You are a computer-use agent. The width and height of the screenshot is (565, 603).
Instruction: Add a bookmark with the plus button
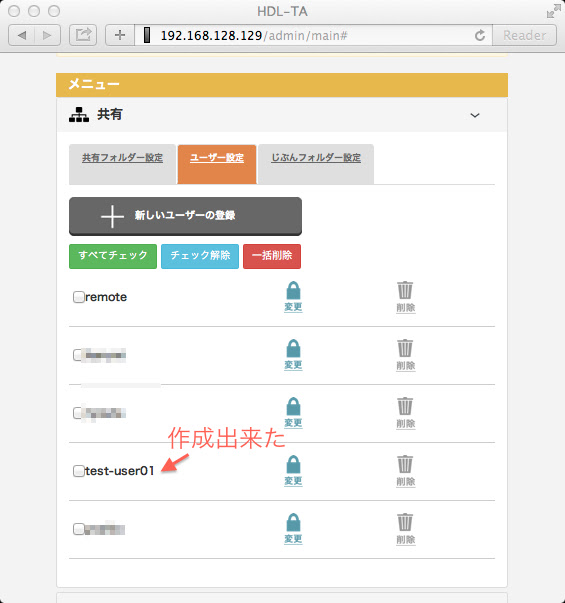[x=120, y=35]
